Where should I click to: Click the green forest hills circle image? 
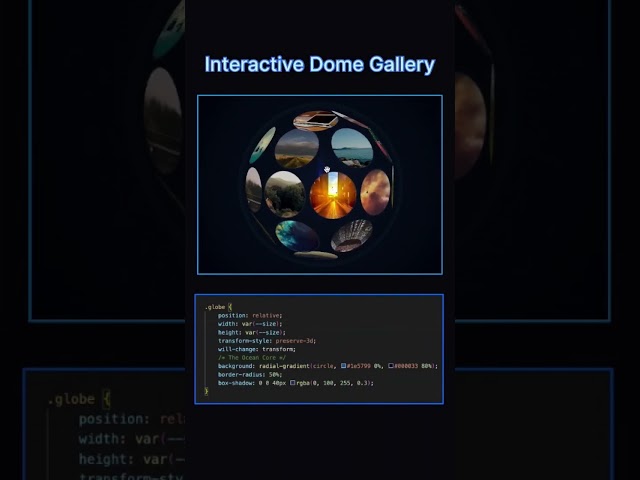click(285, 194)
